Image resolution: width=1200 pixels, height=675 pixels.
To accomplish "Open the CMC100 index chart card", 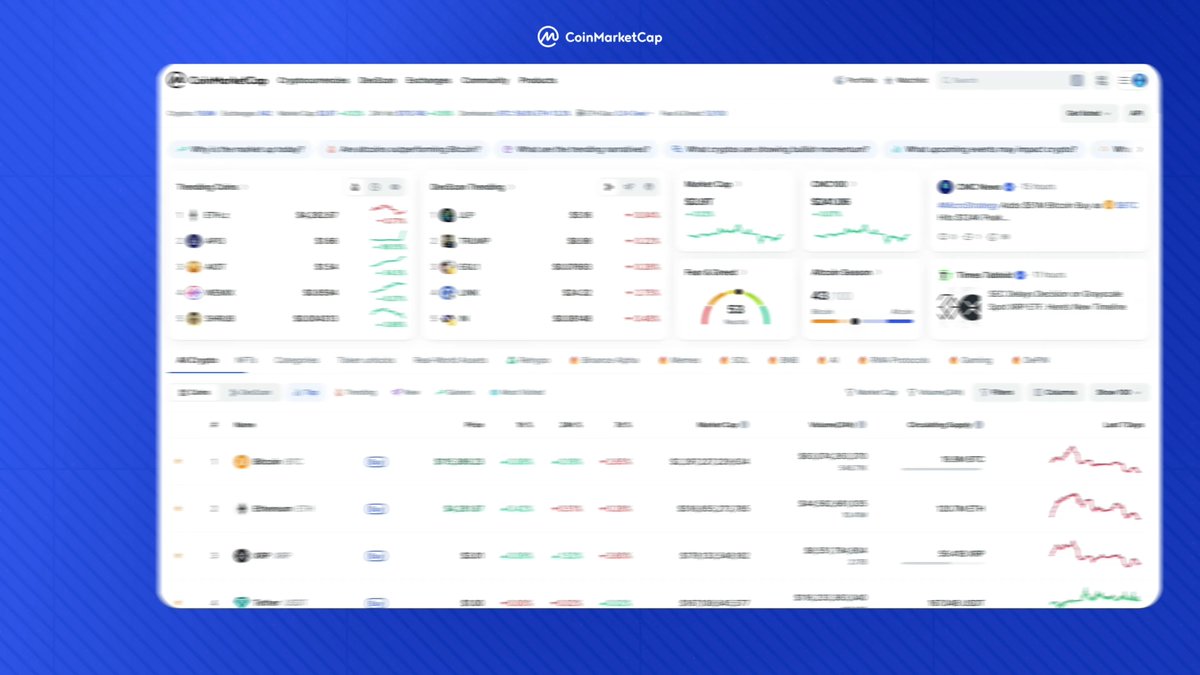I will 861,211.
